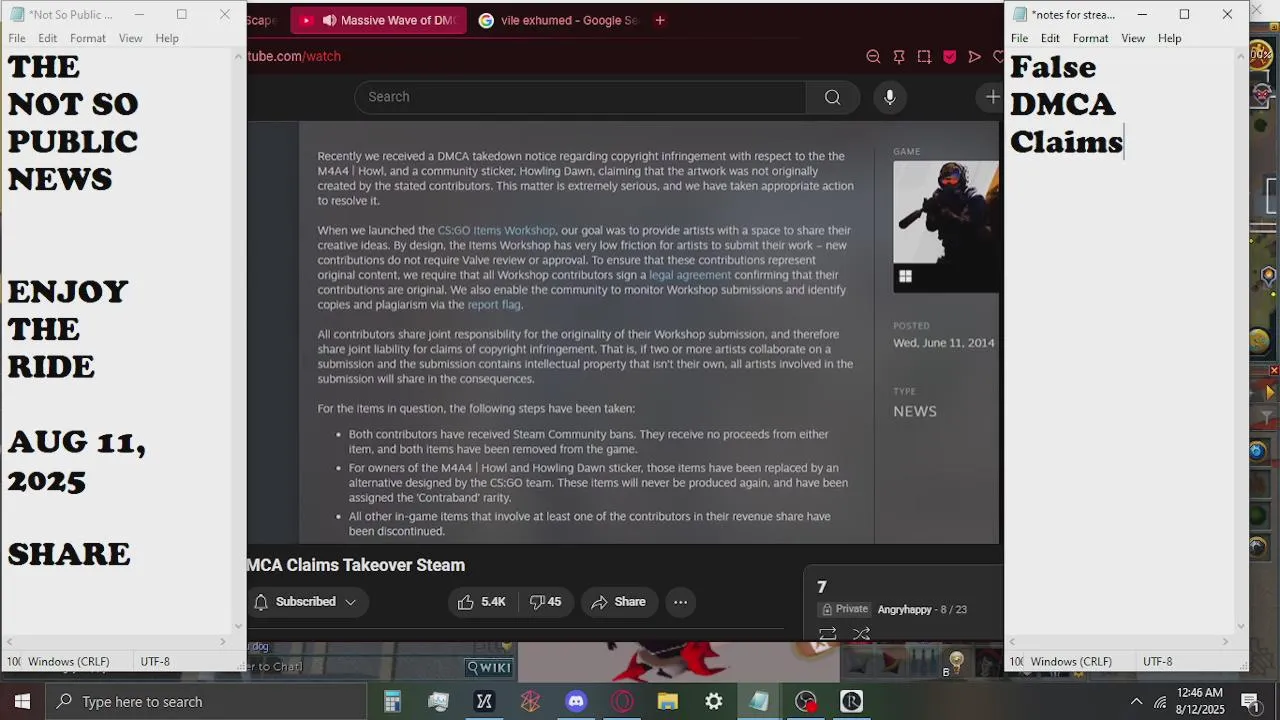Open File menu in Not So Public notepad

17,38
